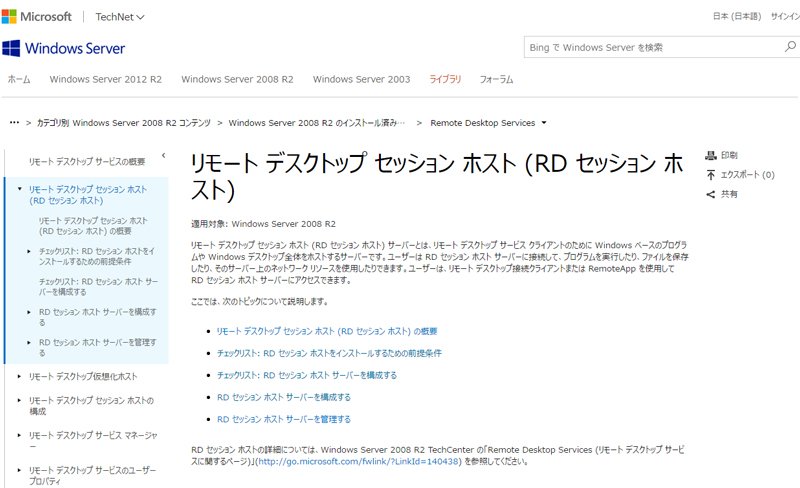
Task: Collapse the sidebar with the chevron
Action: (163, 156)
